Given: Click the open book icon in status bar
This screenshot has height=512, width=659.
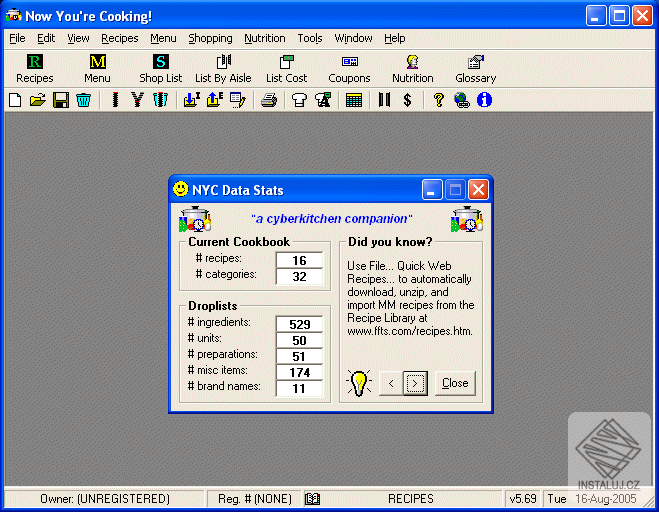Looking at the screenshot, I should pyautogui.click(x=312, y=499).
